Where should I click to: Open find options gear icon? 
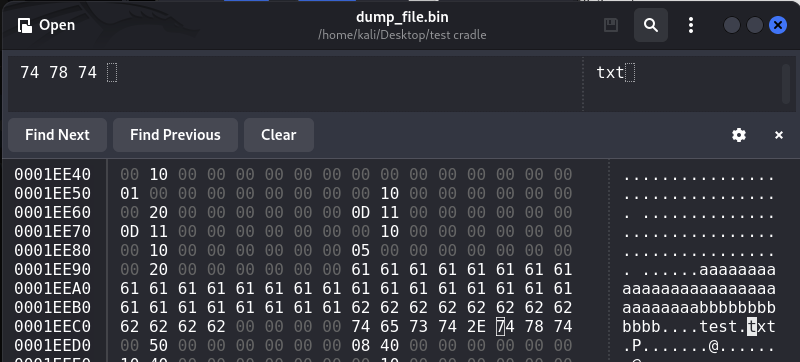point(739,135)
